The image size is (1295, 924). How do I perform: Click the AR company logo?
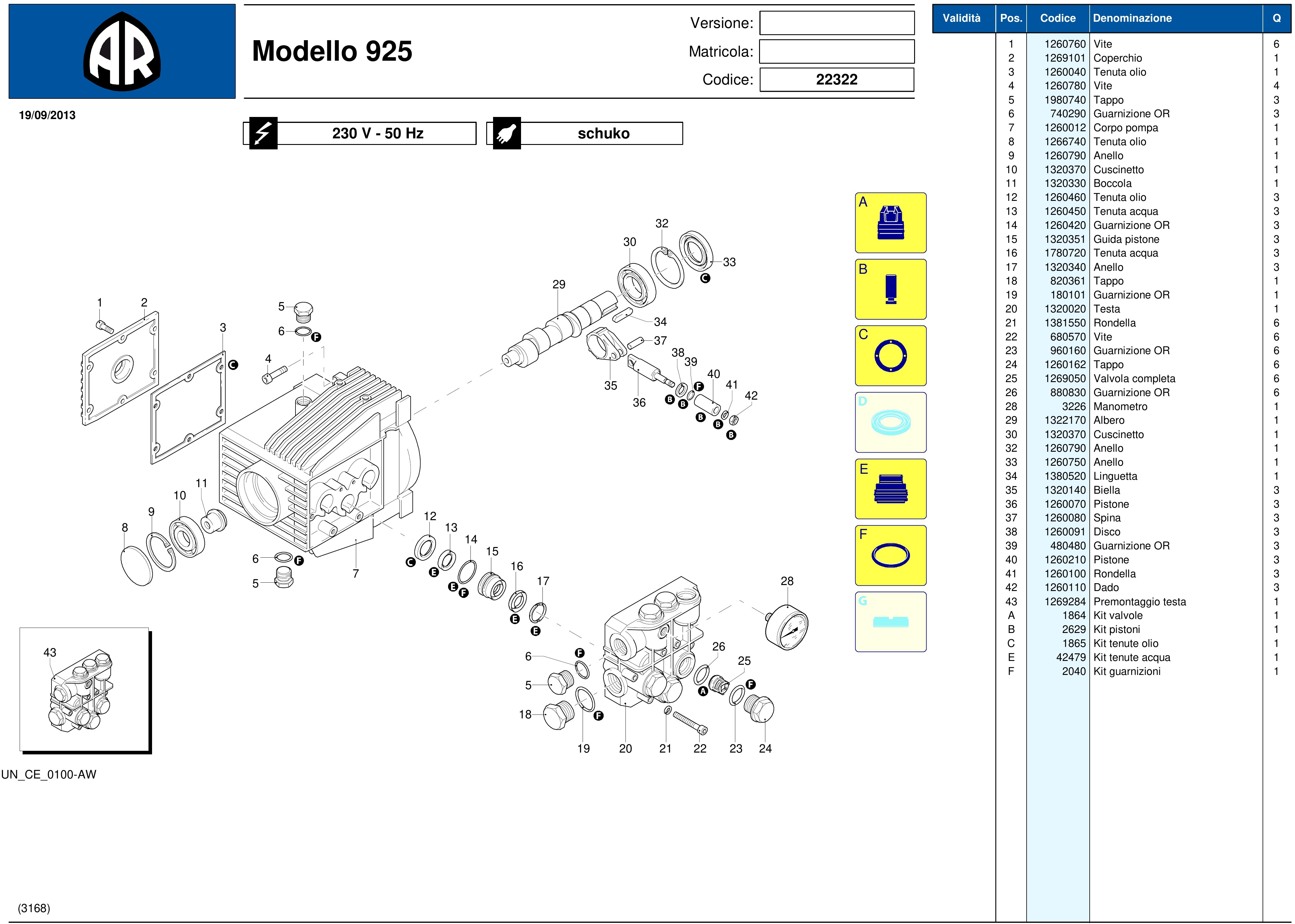(122, 52)
